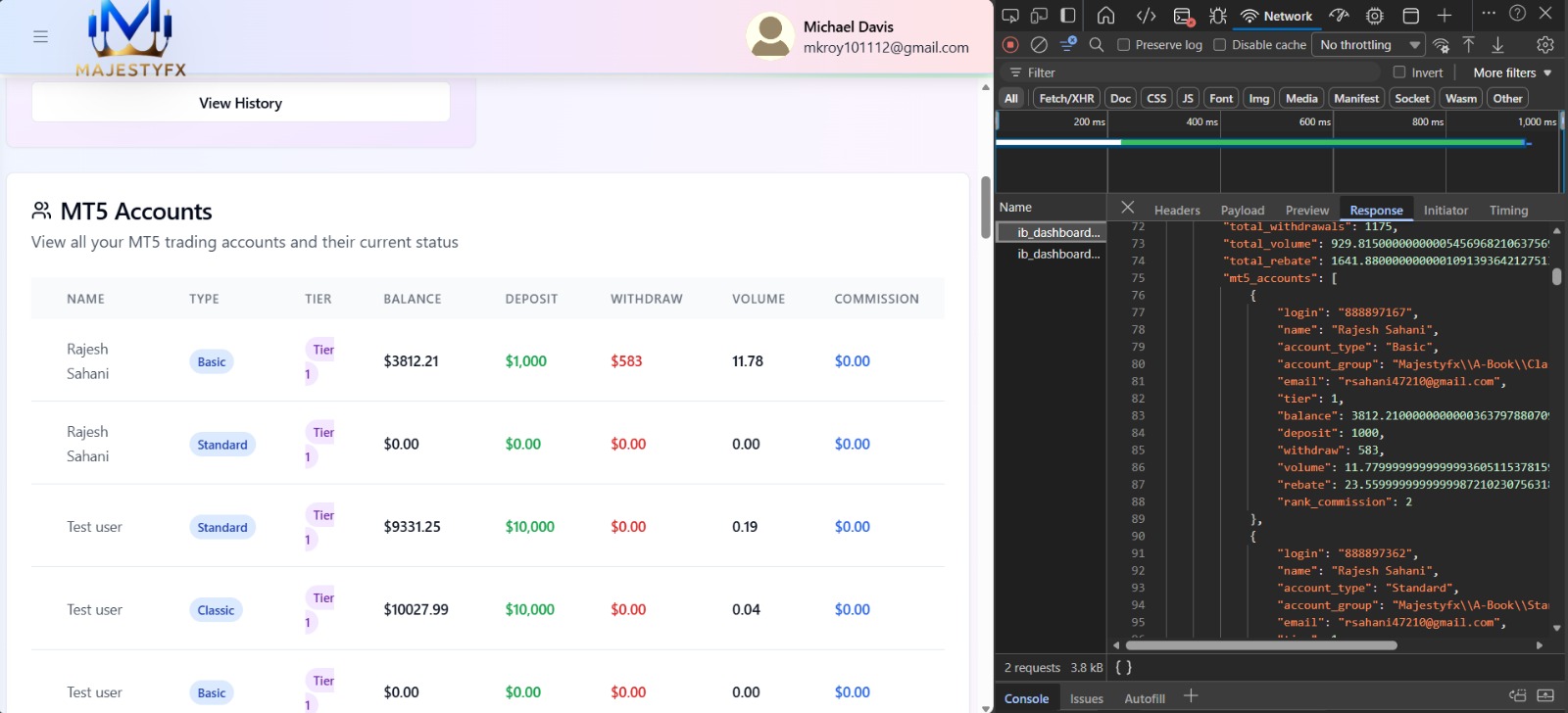Filter requests by Fetch/XHR
Screen dimensions: 1568x713
[x=1066, y=98]
